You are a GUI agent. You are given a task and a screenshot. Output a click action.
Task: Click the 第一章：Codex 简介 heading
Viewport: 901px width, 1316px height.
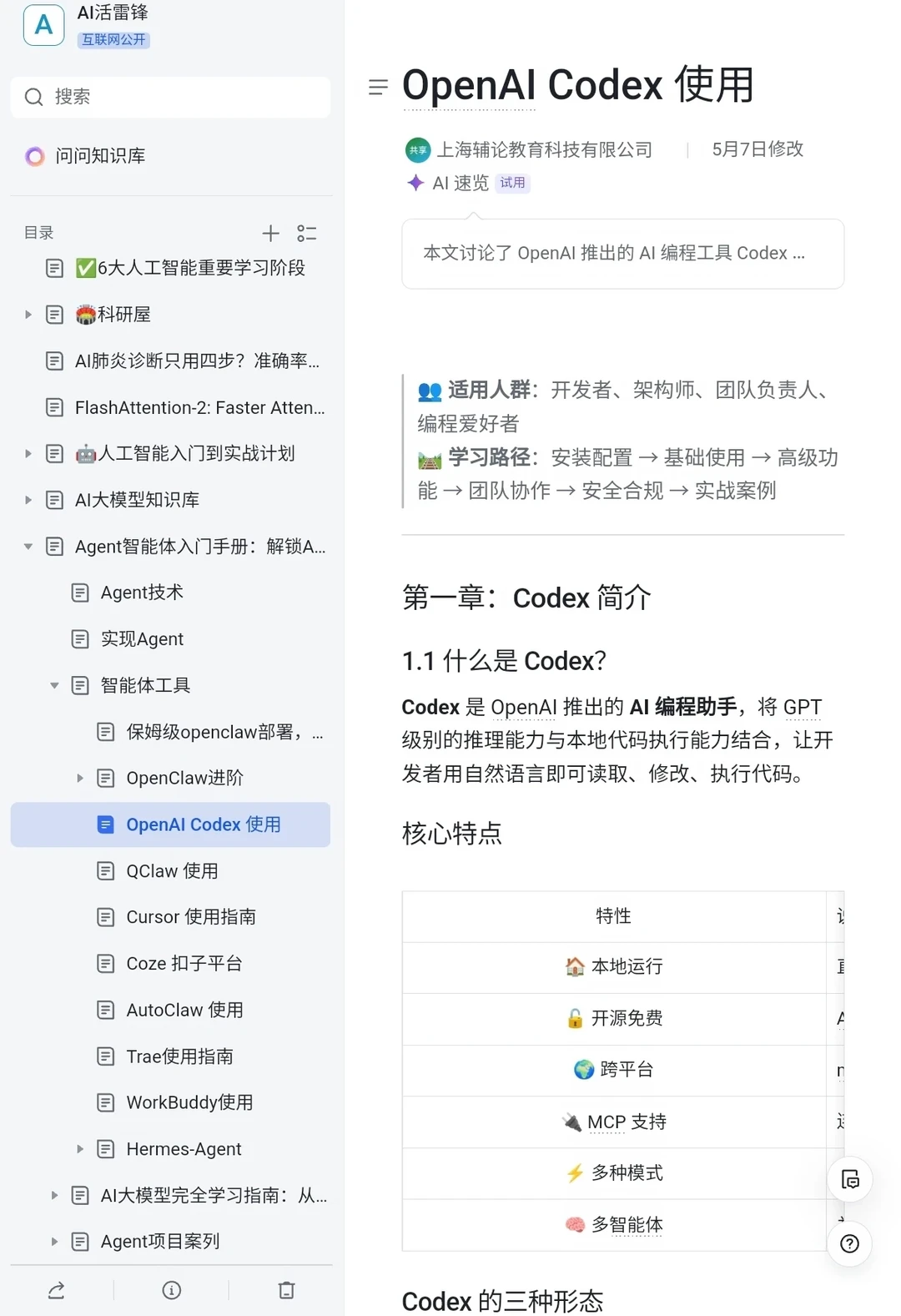526,597
